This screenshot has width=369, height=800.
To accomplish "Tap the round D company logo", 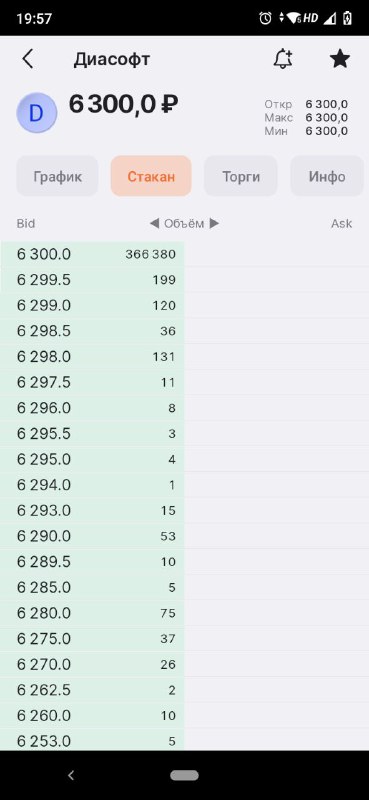I will pos(37,113).
